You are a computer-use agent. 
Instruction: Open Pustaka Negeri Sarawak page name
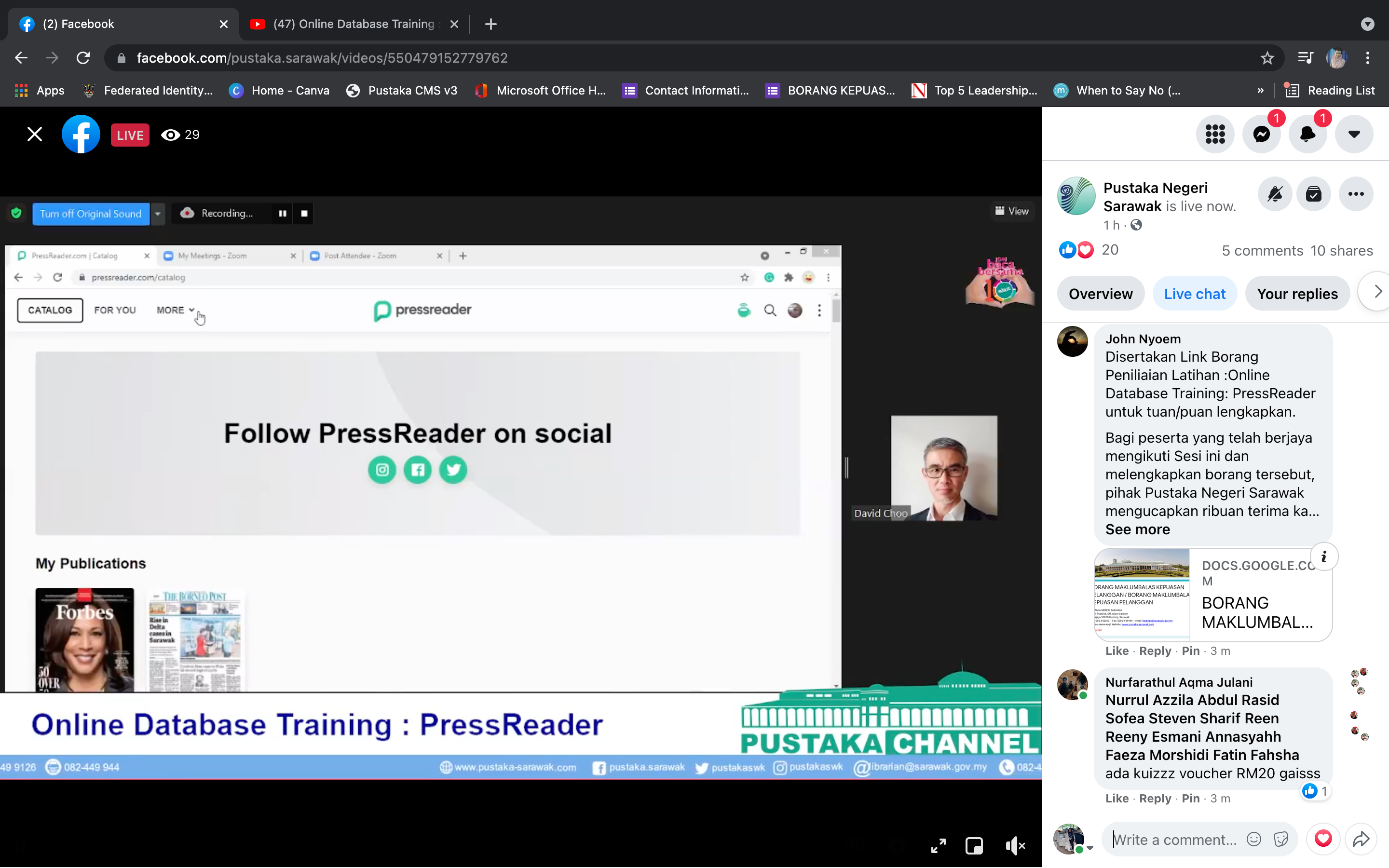(1155, 197)
